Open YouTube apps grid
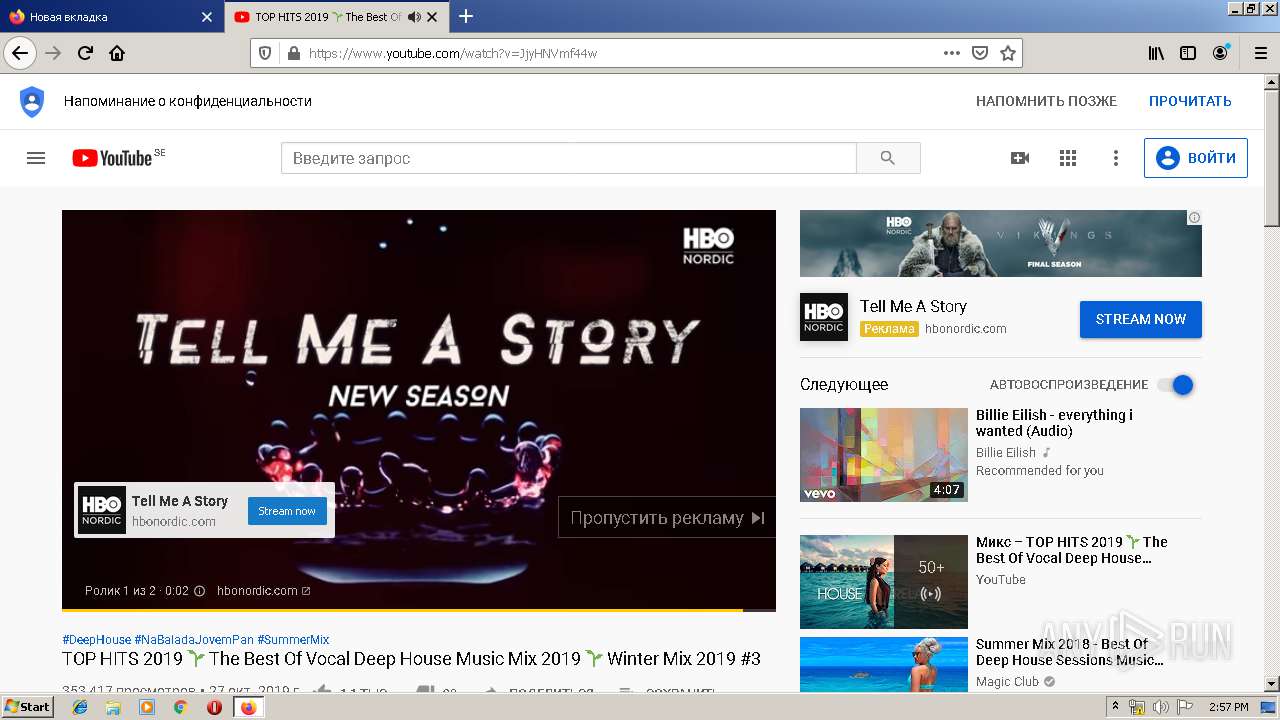 [x=1068, y=158]
